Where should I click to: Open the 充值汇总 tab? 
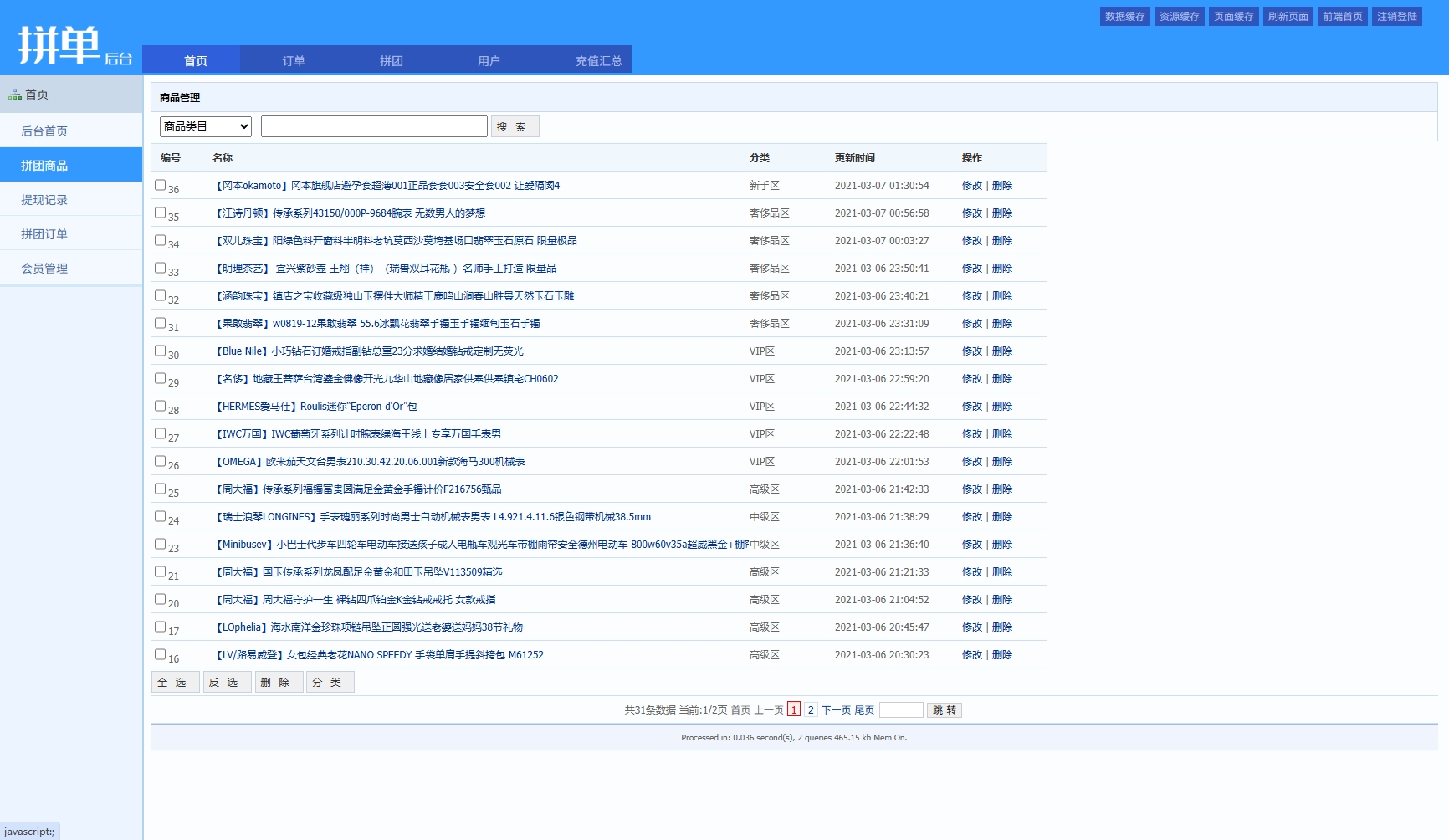(598, 60)
